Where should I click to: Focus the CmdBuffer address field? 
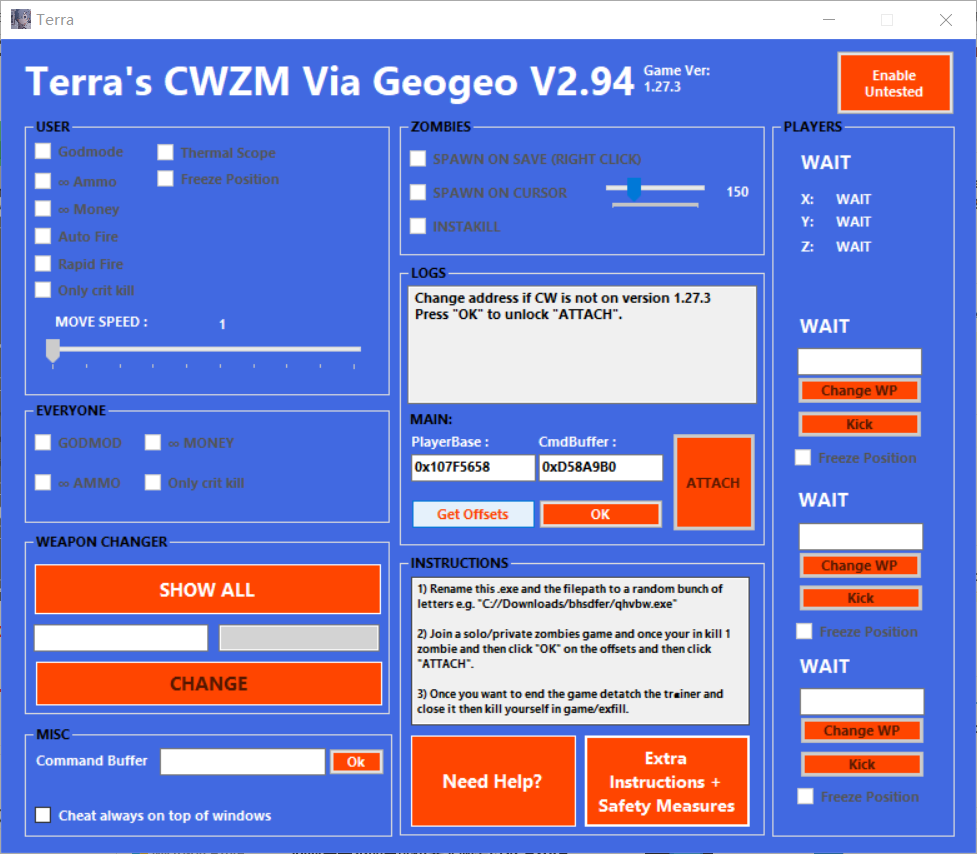pos(600,468)
